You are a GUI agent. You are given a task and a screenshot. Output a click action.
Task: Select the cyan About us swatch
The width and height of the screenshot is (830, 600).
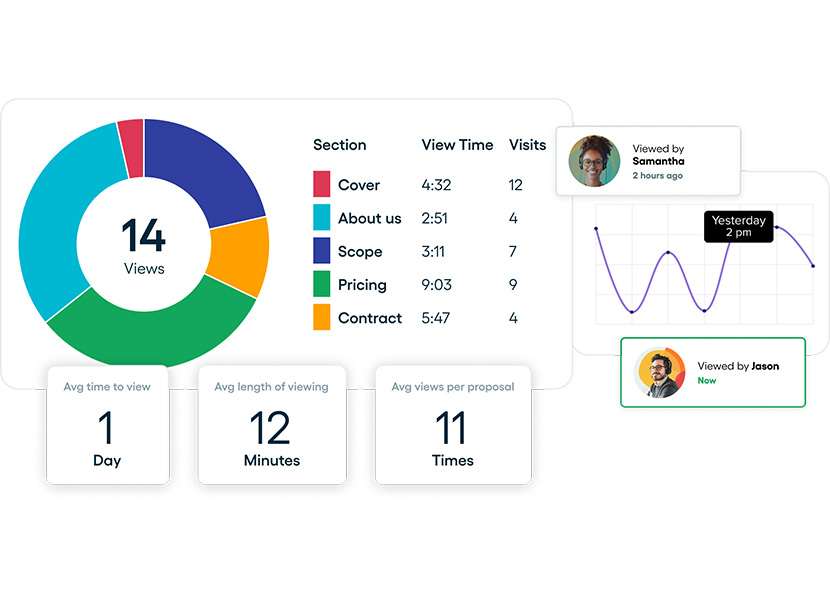[x=321, y=218]
